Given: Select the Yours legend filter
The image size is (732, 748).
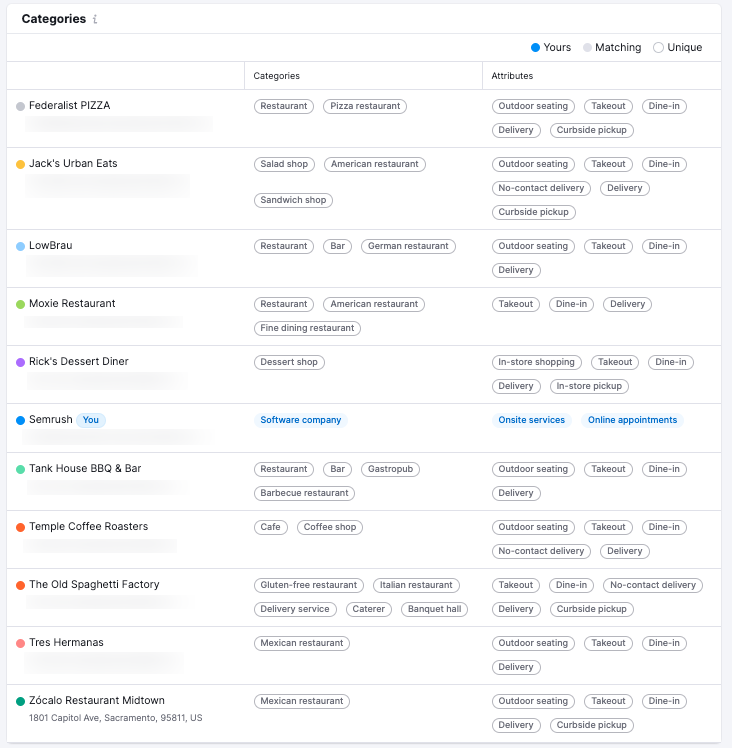Looking at the screenshot, I should [551, 47].
